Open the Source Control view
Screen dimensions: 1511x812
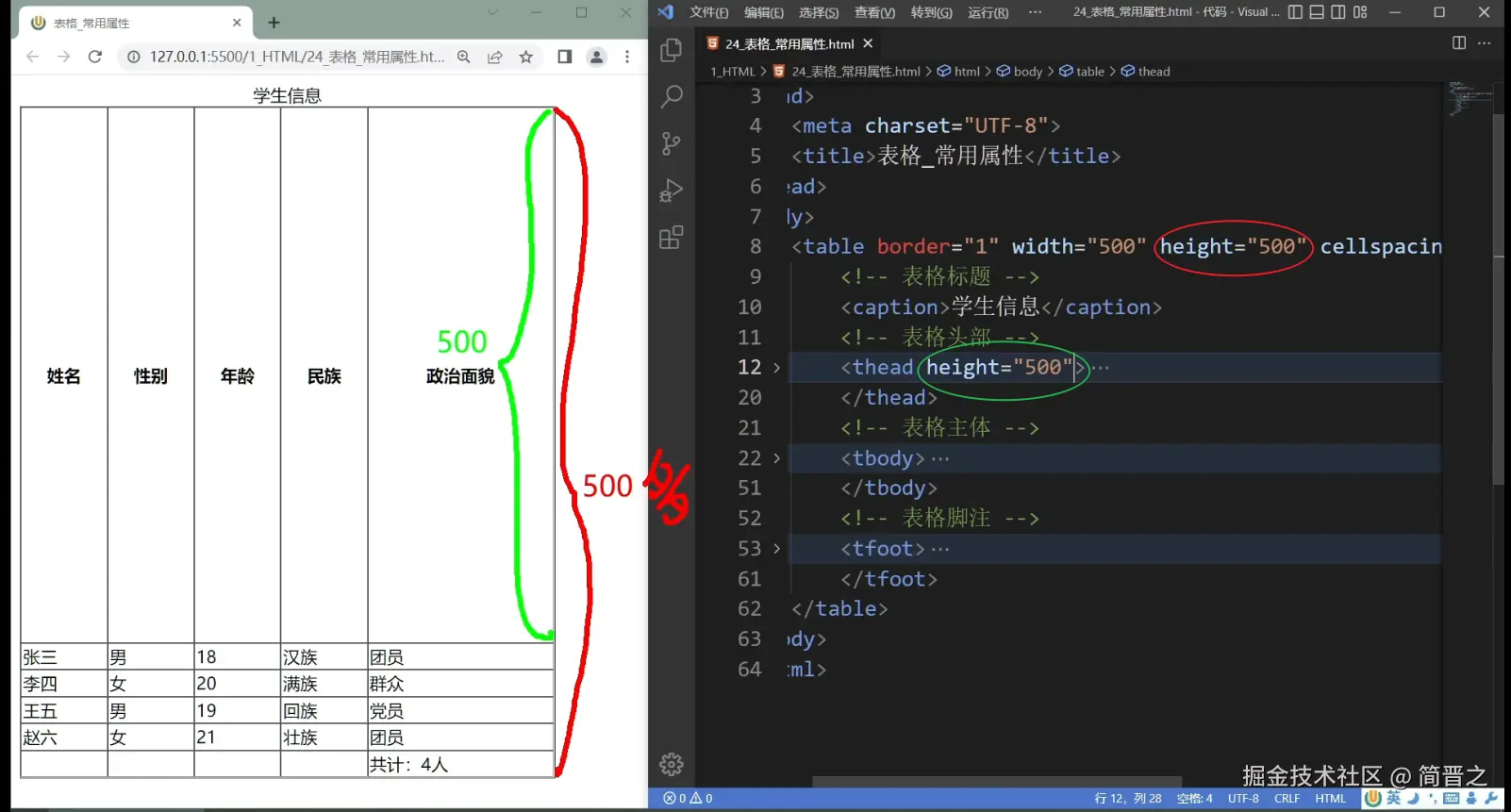672,143
